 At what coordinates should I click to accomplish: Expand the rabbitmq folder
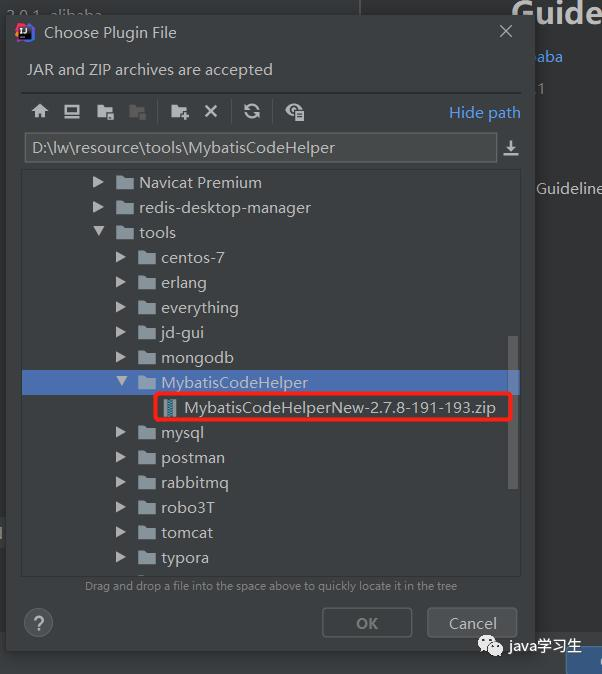pyautogui.click(x=121, y=482)
